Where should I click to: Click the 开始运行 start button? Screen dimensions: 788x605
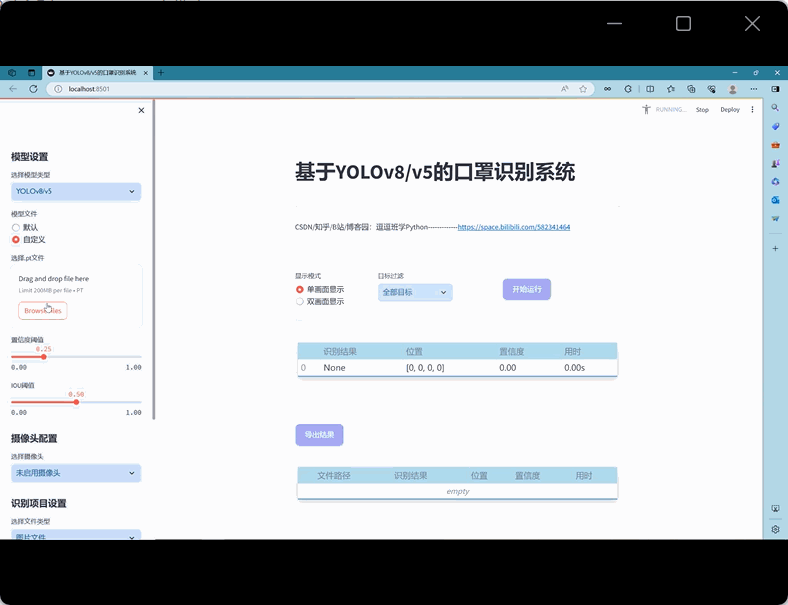527,289
